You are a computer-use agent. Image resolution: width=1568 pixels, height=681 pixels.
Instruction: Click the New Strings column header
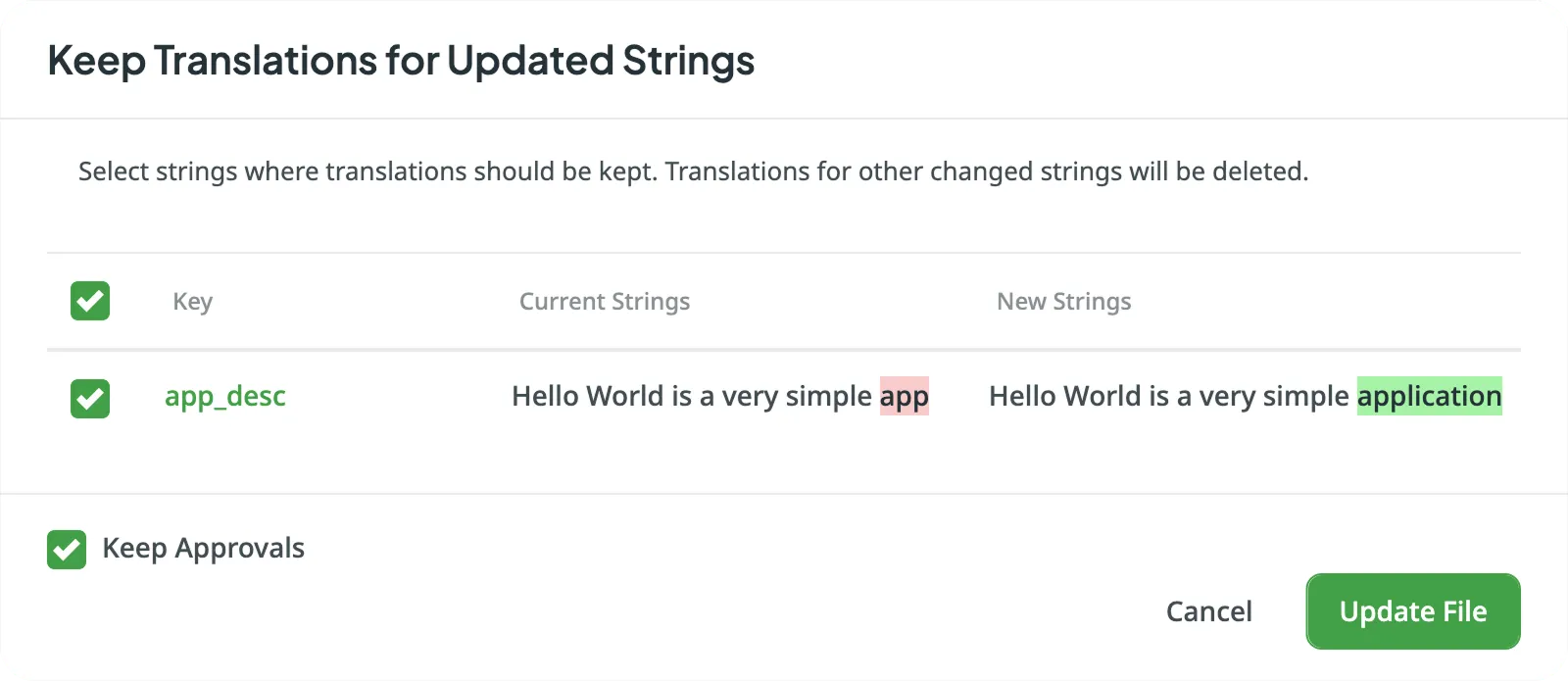pyautogui.click(x=1064, y=301)
